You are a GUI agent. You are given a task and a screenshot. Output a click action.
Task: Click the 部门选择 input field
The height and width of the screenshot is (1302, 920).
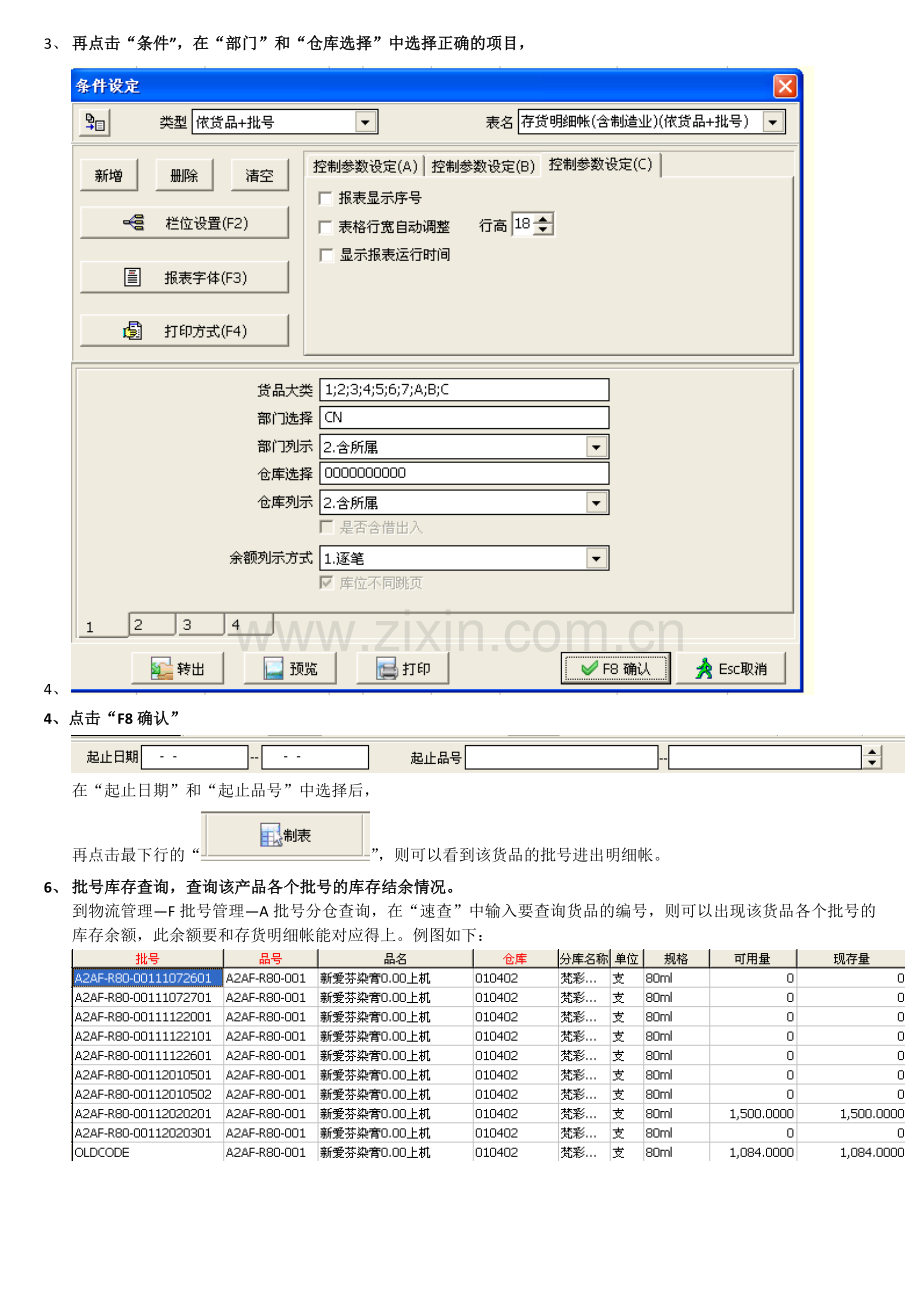tap(464, 417)
